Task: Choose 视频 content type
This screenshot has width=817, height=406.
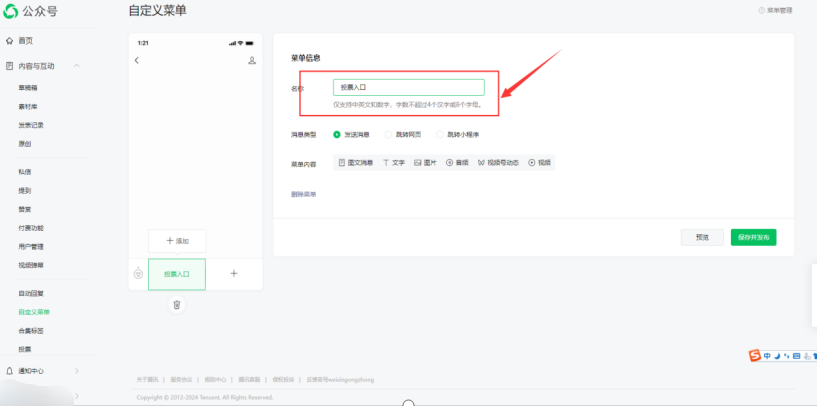Action: 539,163
